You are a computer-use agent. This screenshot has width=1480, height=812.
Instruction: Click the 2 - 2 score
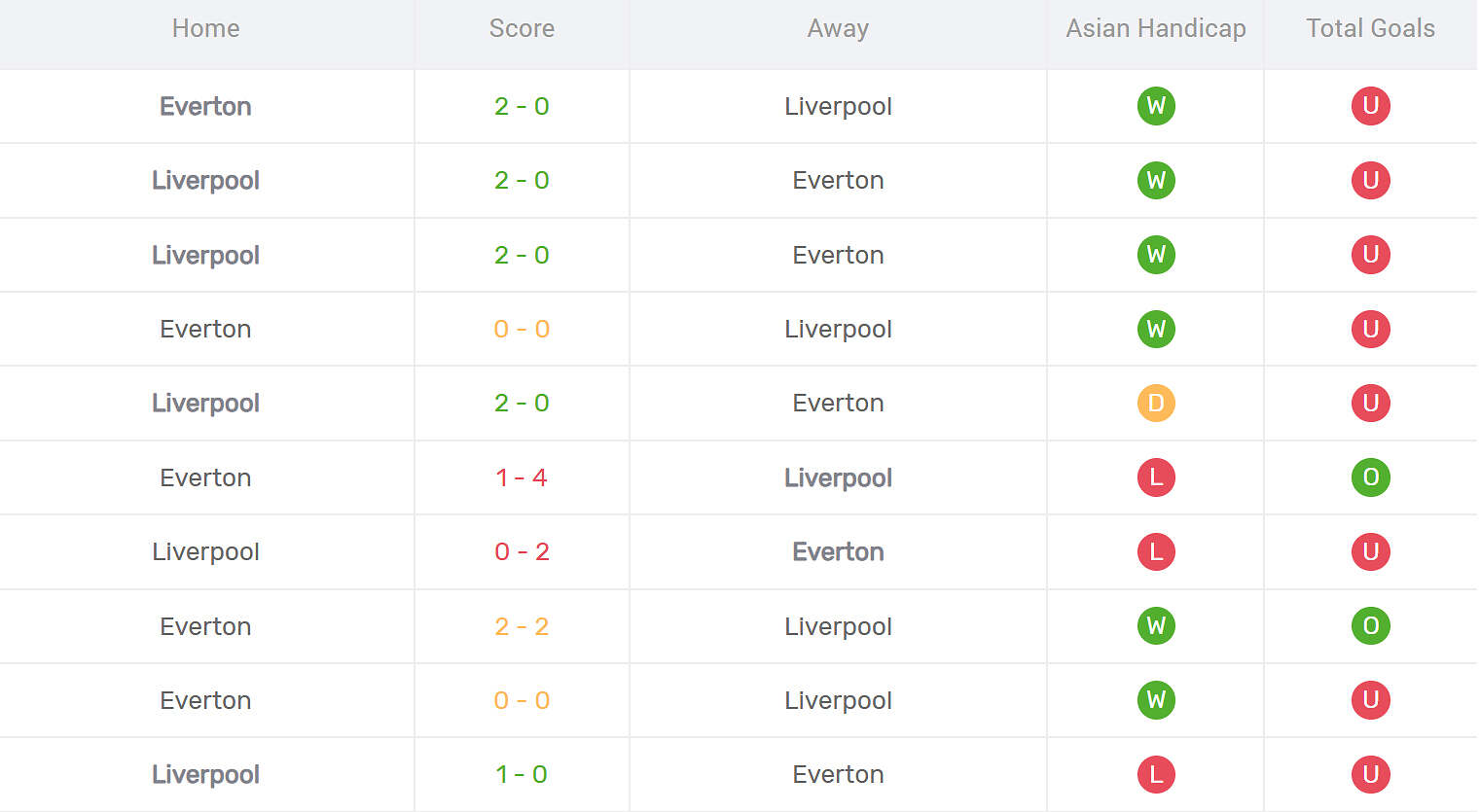[522, 626]
